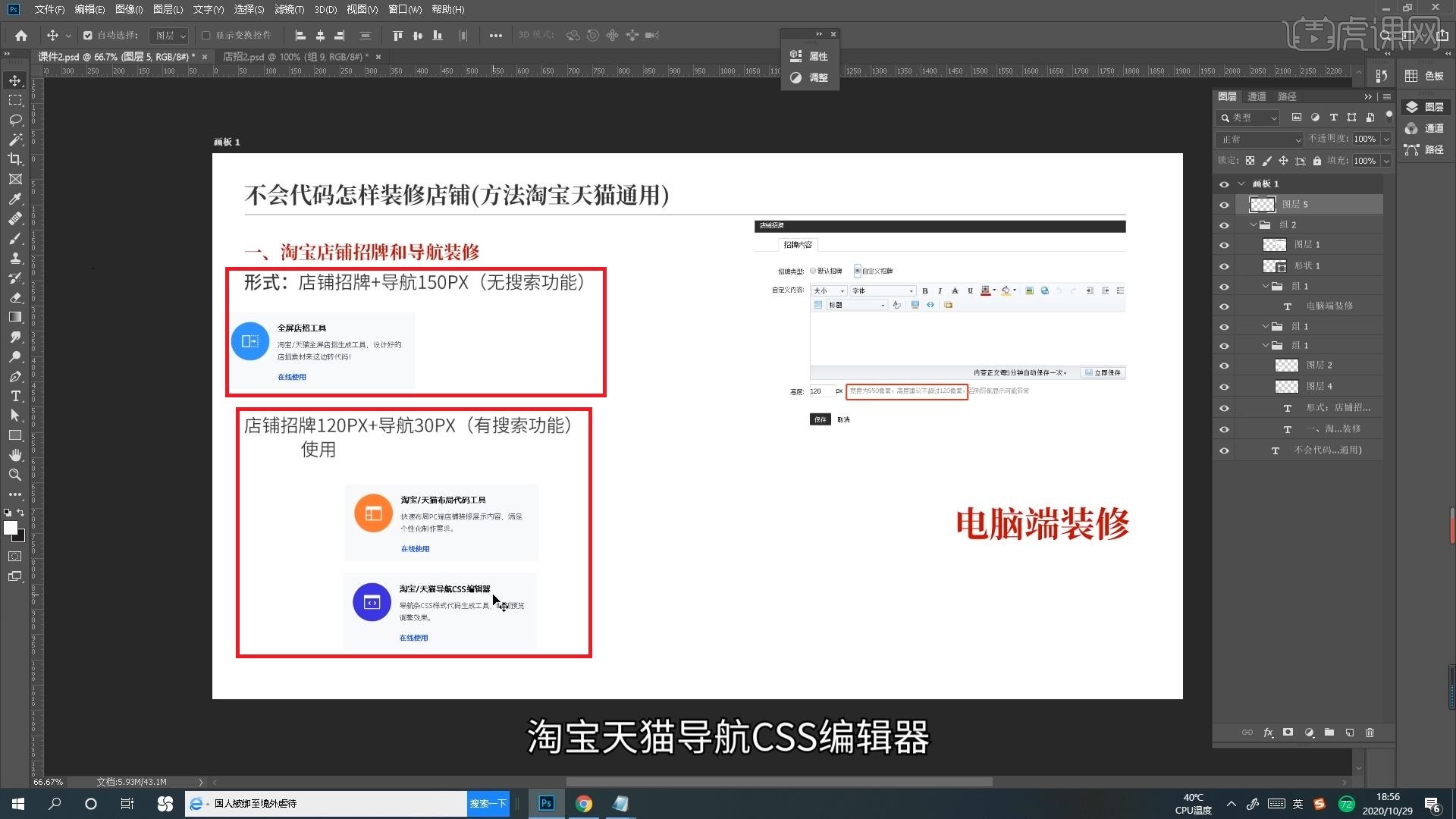Hide the 形状 1 layer
This screenshot has height=819, width=1456.
point(1224,266)
